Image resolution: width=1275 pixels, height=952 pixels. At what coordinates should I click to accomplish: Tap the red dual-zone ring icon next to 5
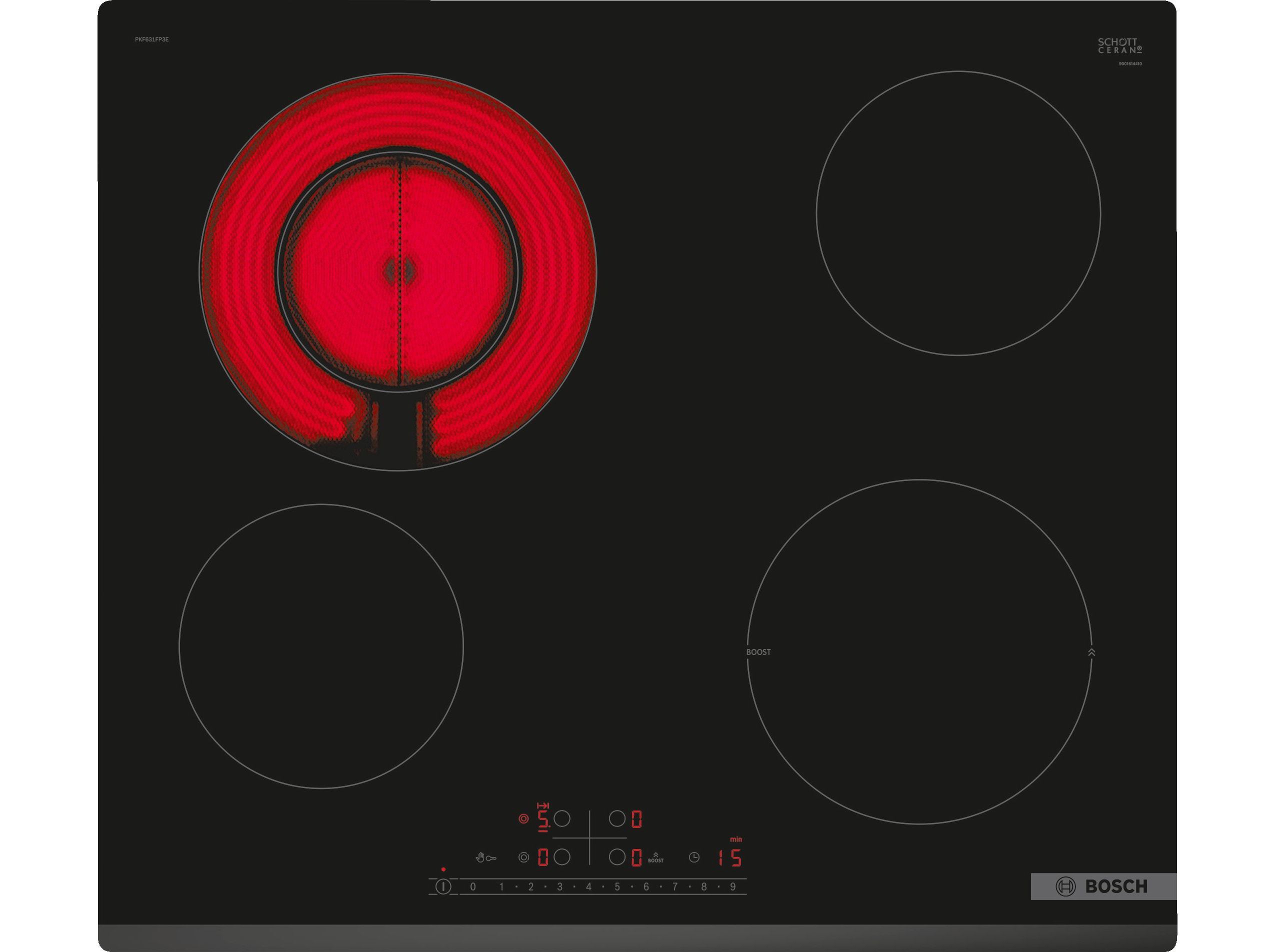[523, 818]
